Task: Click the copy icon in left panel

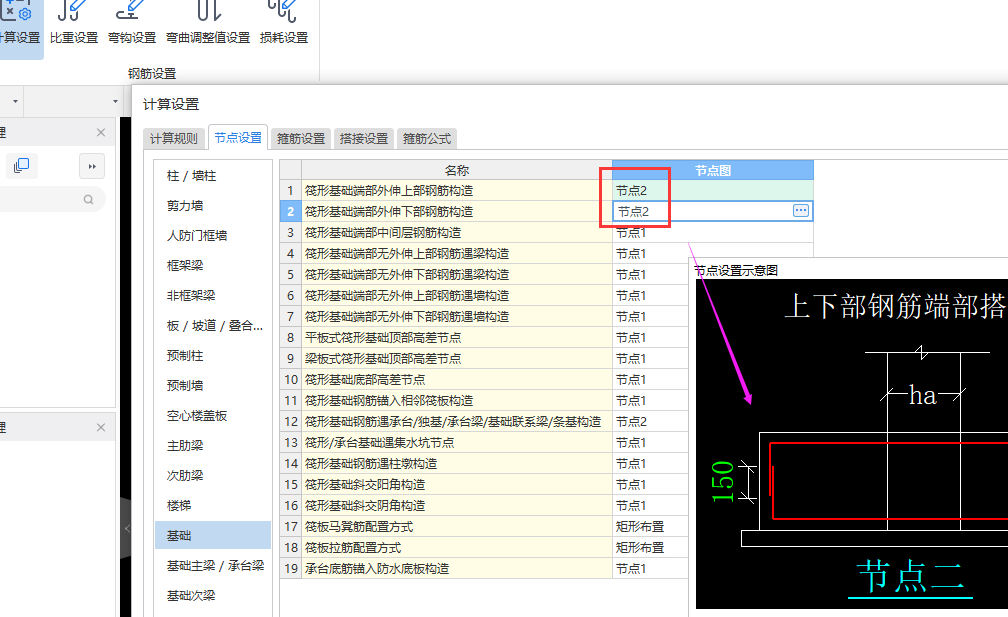Action: [x=21, y=166]
